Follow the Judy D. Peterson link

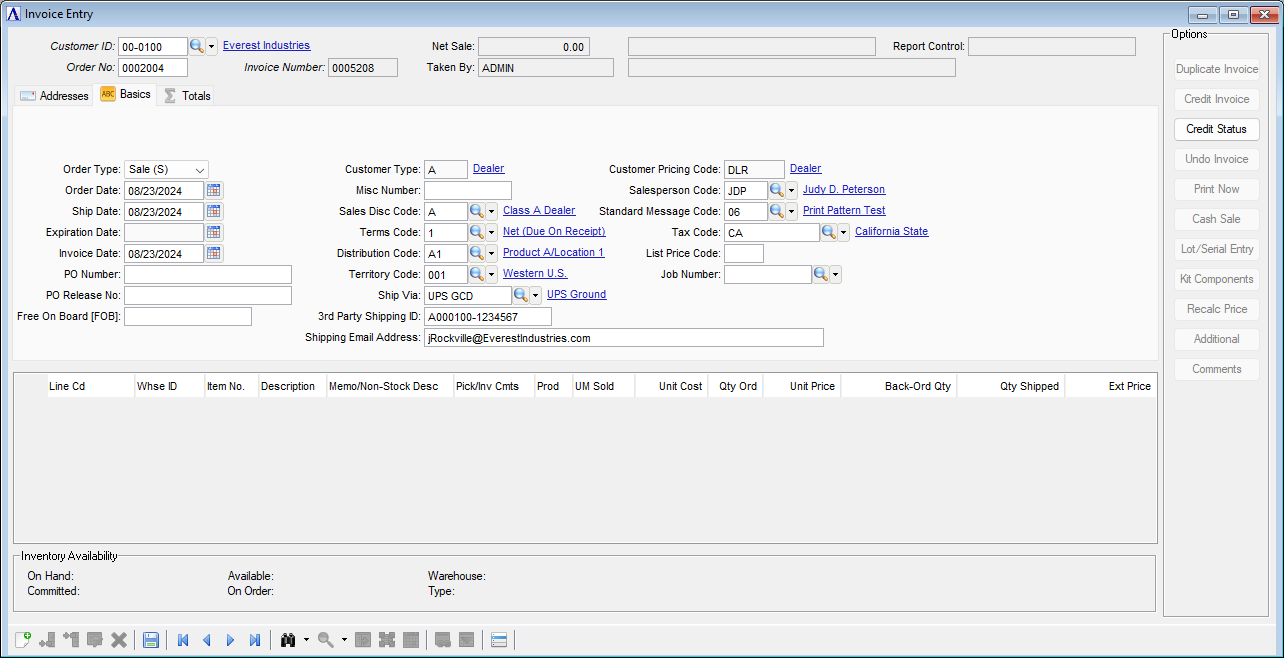(843, 190)
